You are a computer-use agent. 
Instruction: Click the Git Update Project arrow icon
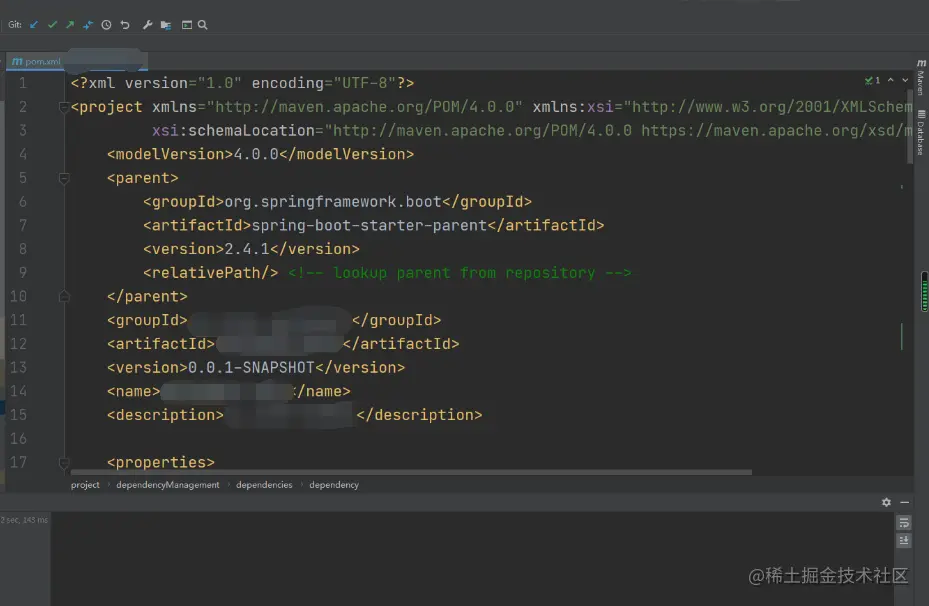(34, 25)
